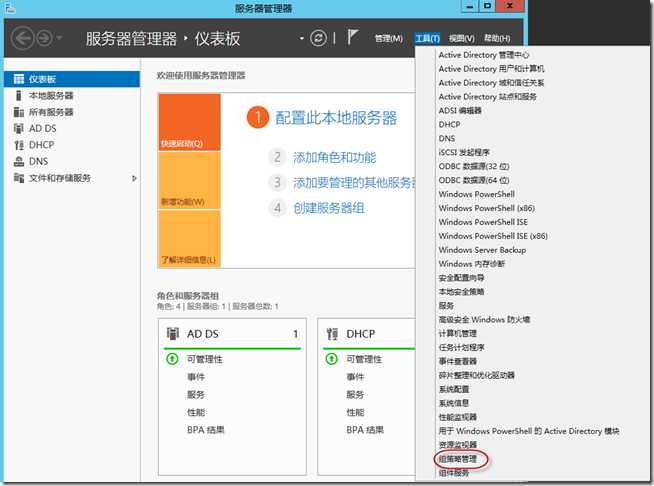This screenshot has width=654, height=486.
Task: Open 组策略管理 from Tools menu
Action: click(x=458, y=459)
